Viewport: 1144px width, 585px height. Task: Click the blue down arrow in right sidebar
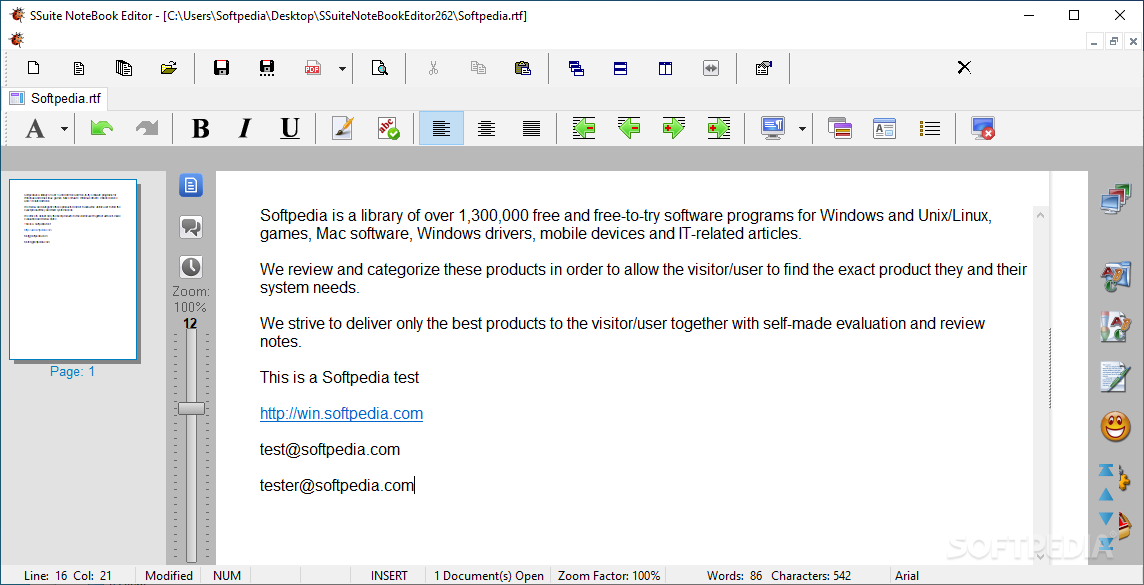pos(1106,519)
